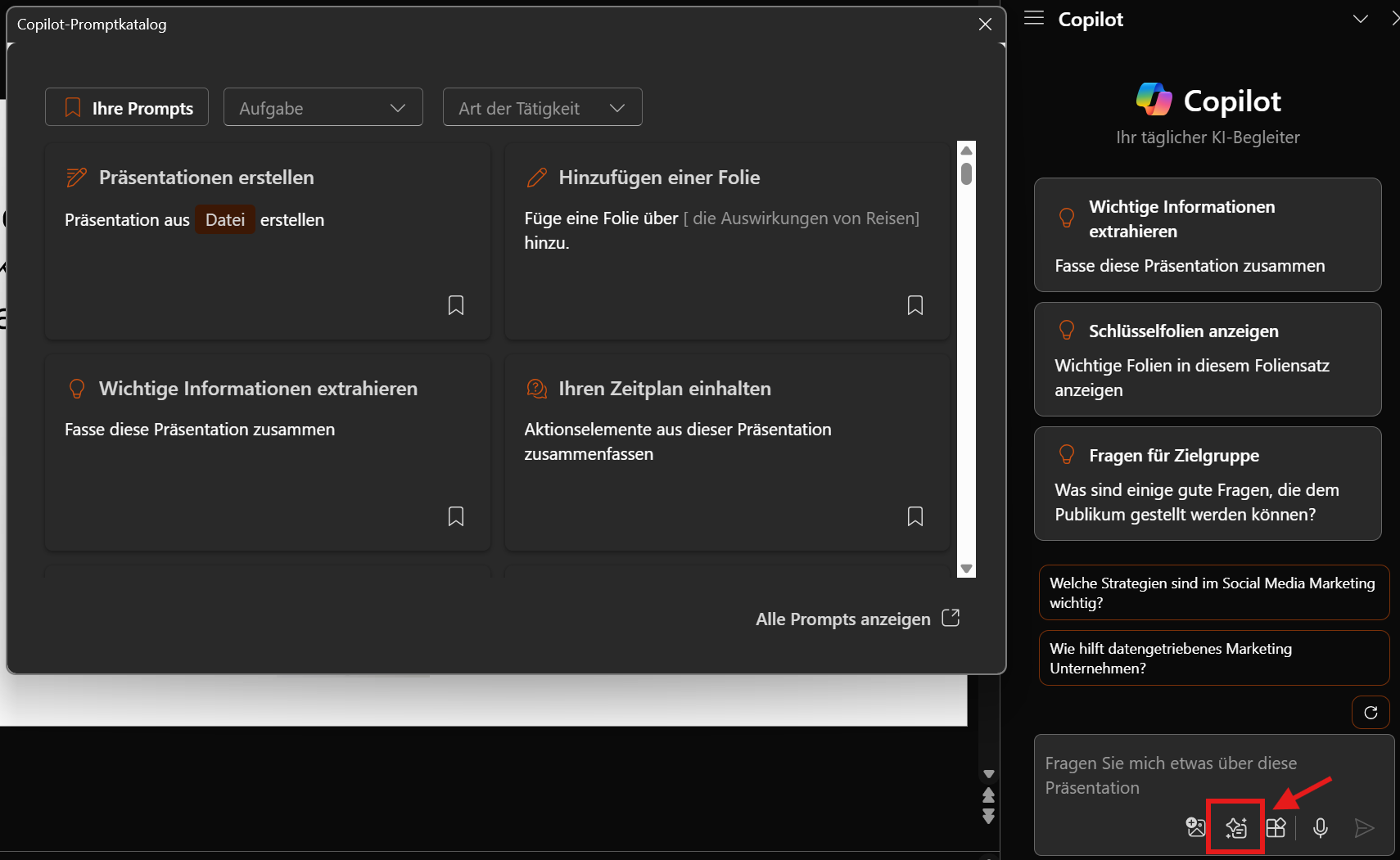Bookmark the Präsentationen erstellen prompt
The width and height of the screenshot is (1400, 860).
coord(456,305)
